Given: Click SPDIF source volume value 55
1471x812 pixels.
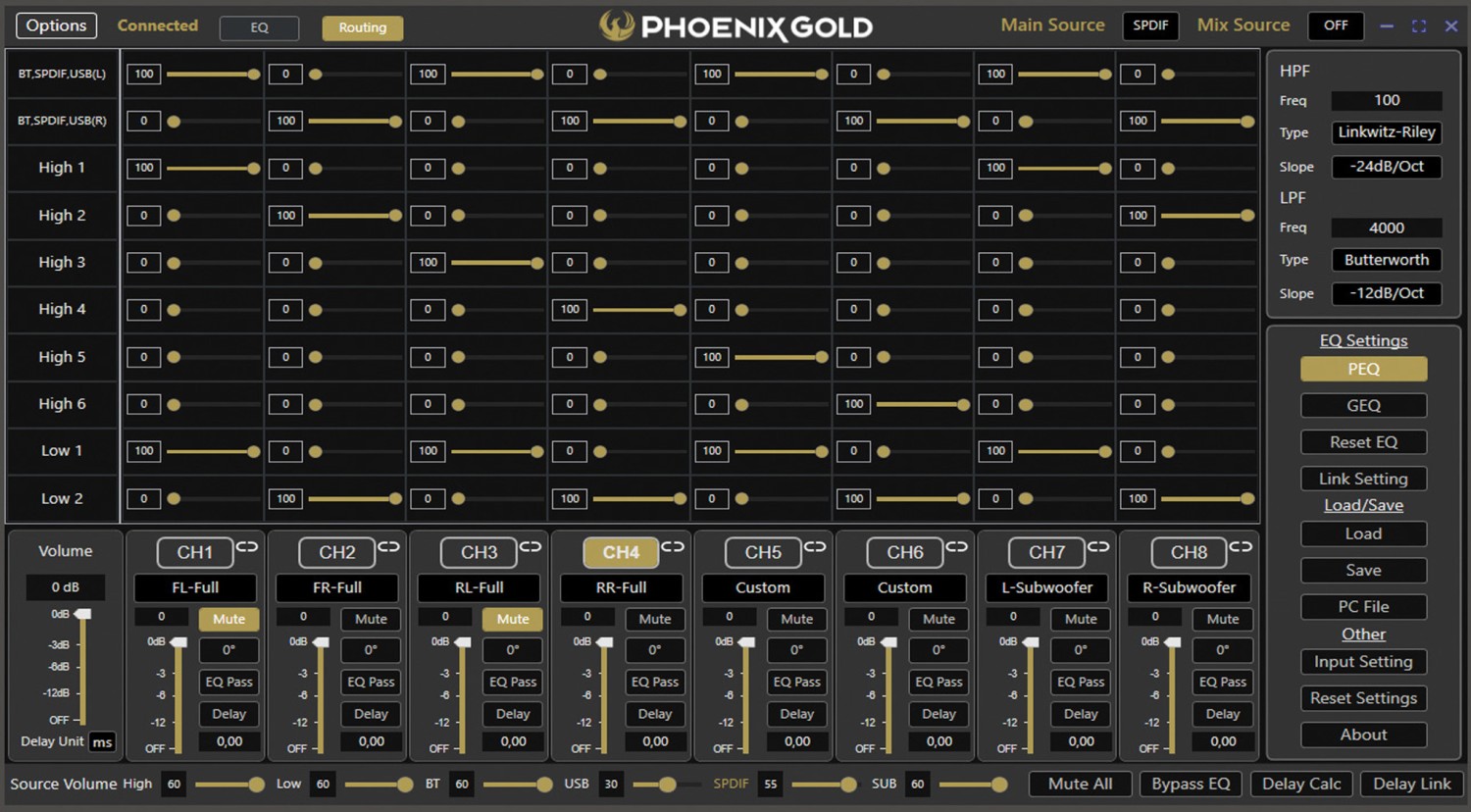Looking at the screenshot, I should point(770,784).
